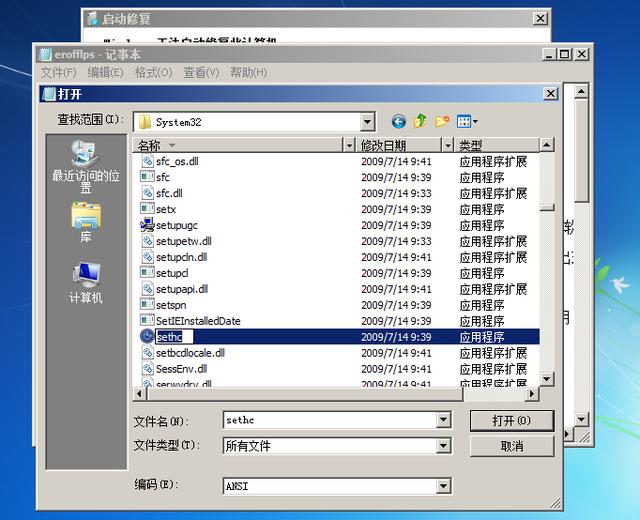Click the create new folder icon
The width and height of the screenshot is (640, 520).
[x=441, y=122]
